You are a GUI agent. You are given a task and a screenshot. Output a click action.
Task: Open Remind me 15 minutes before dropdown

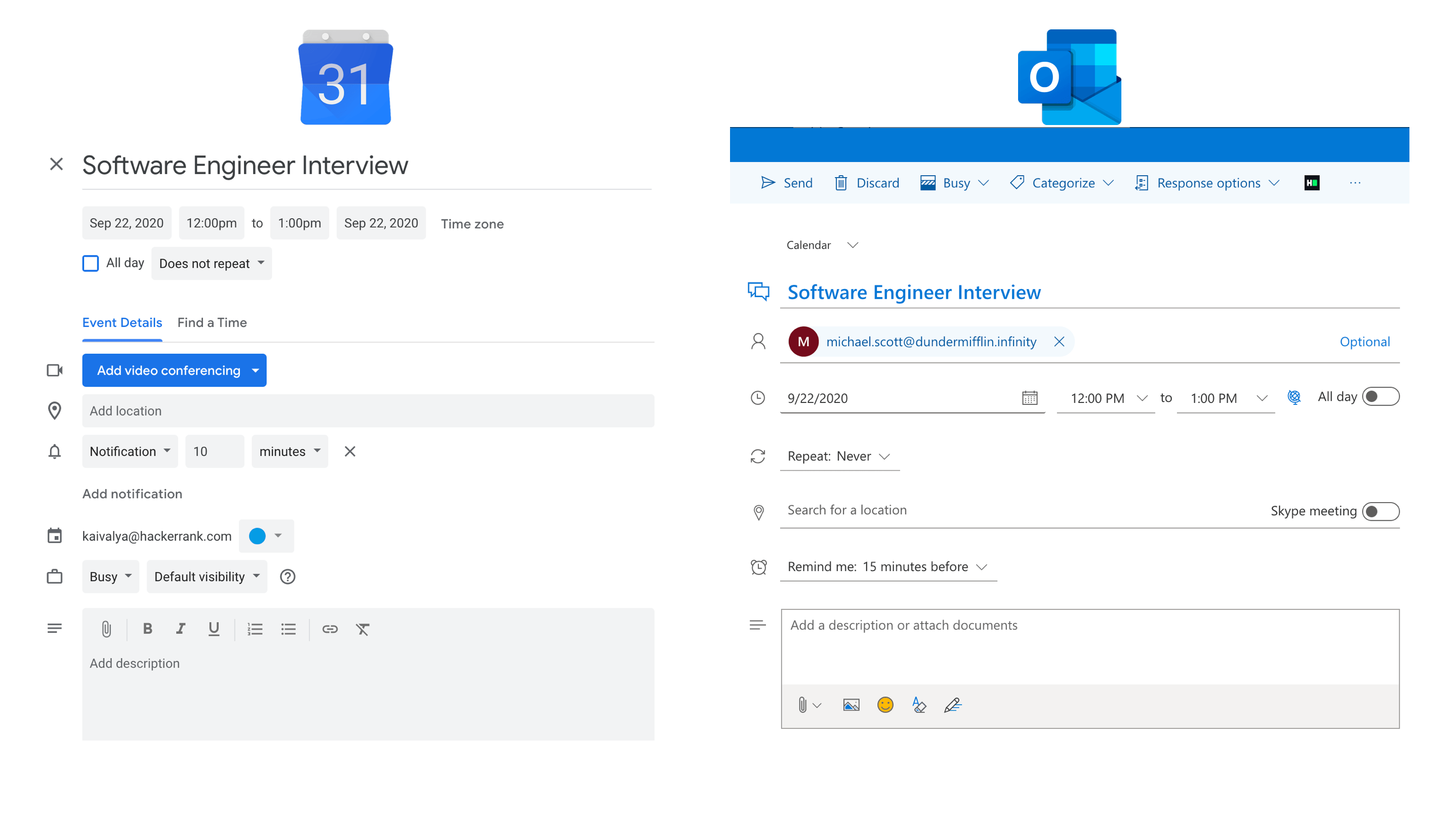point(888,566)
